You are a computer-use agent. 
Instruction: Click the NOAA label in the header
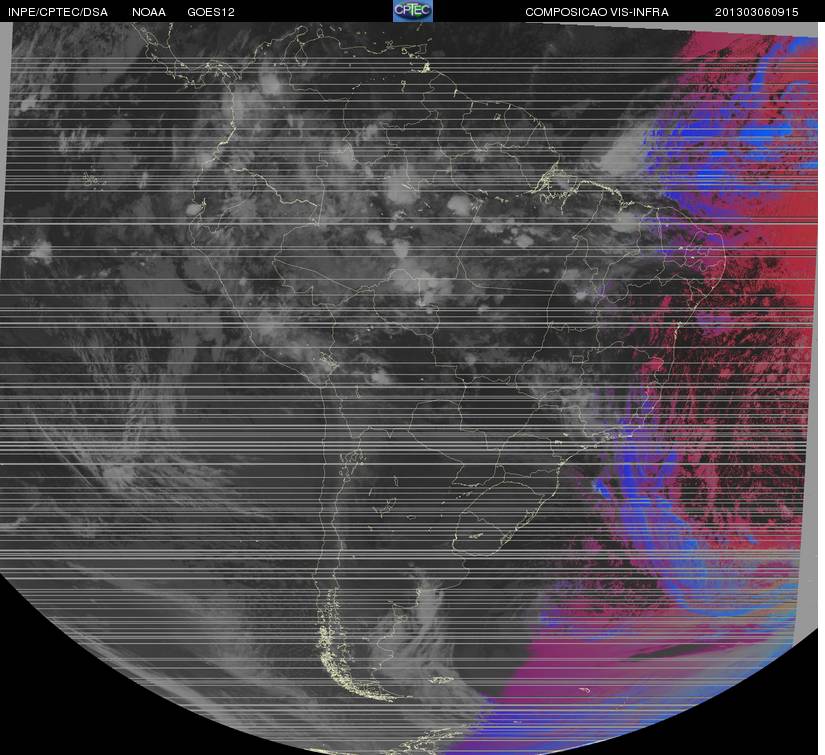[x=149, y=12]
